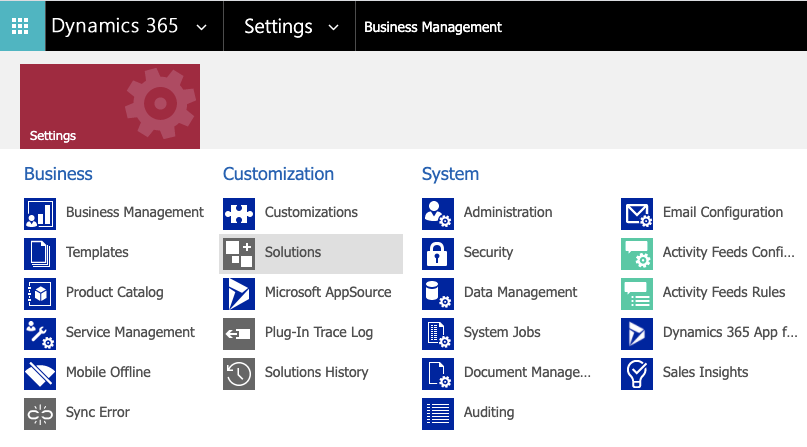
Task: Click the Customization section heading
Action: (x=278, y=174)
